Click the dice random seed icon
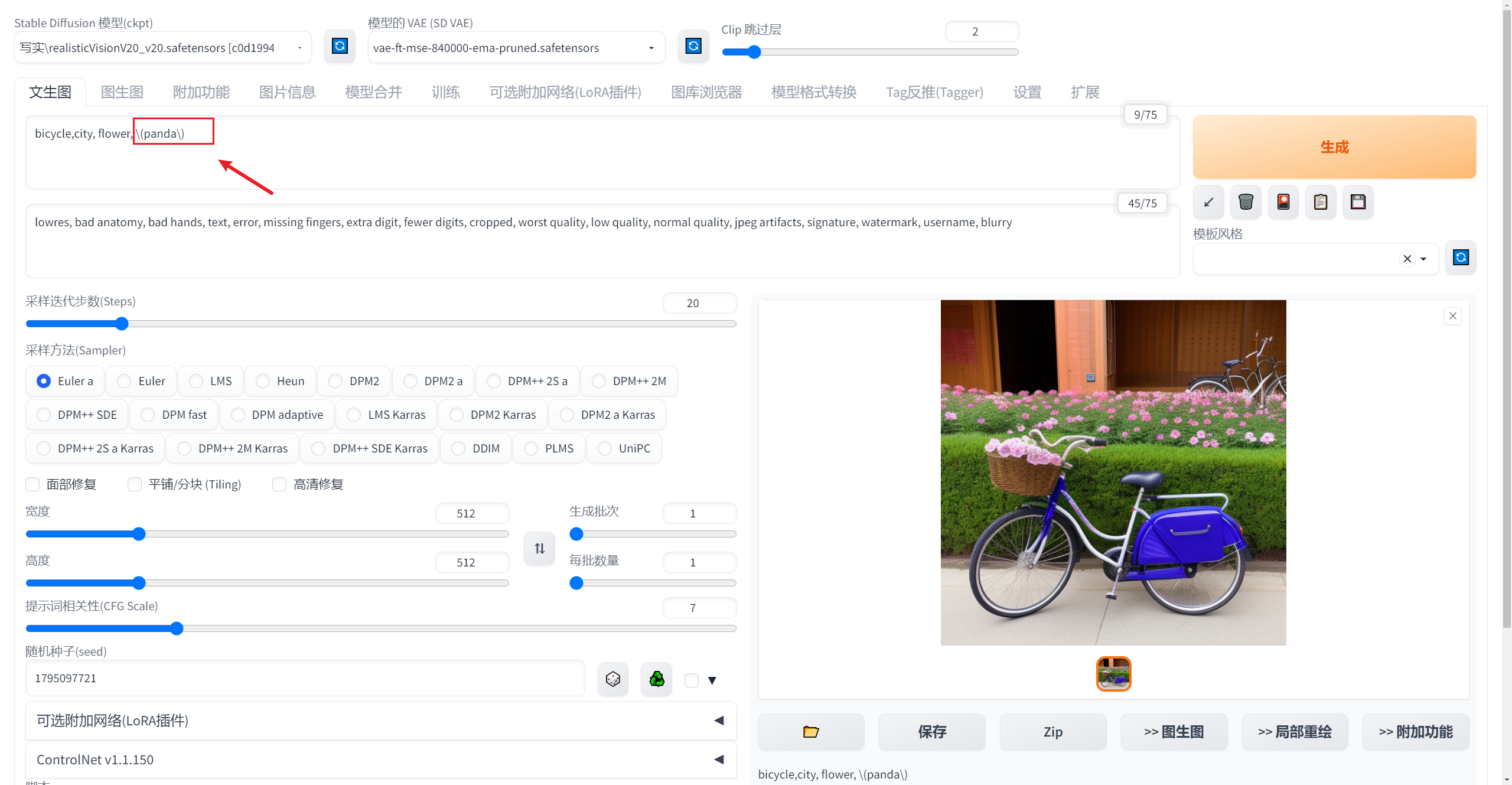 point(613,679)
